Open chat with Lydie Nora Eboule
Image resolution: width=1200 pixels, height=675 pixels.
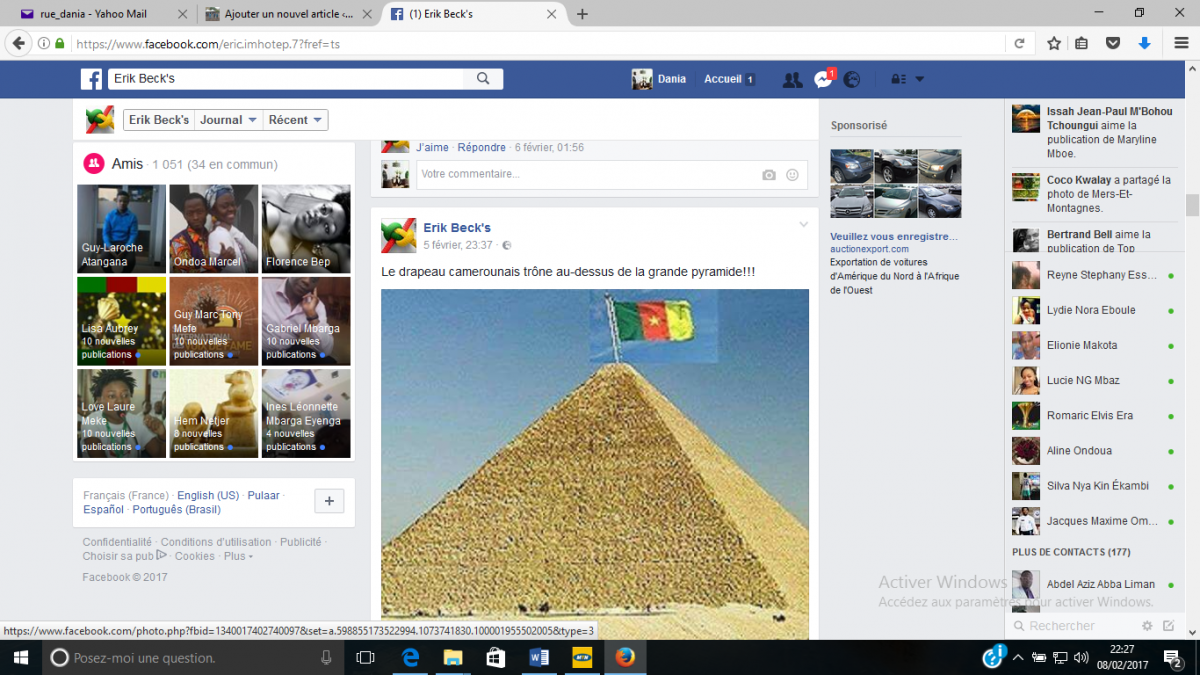point(1095,310)
